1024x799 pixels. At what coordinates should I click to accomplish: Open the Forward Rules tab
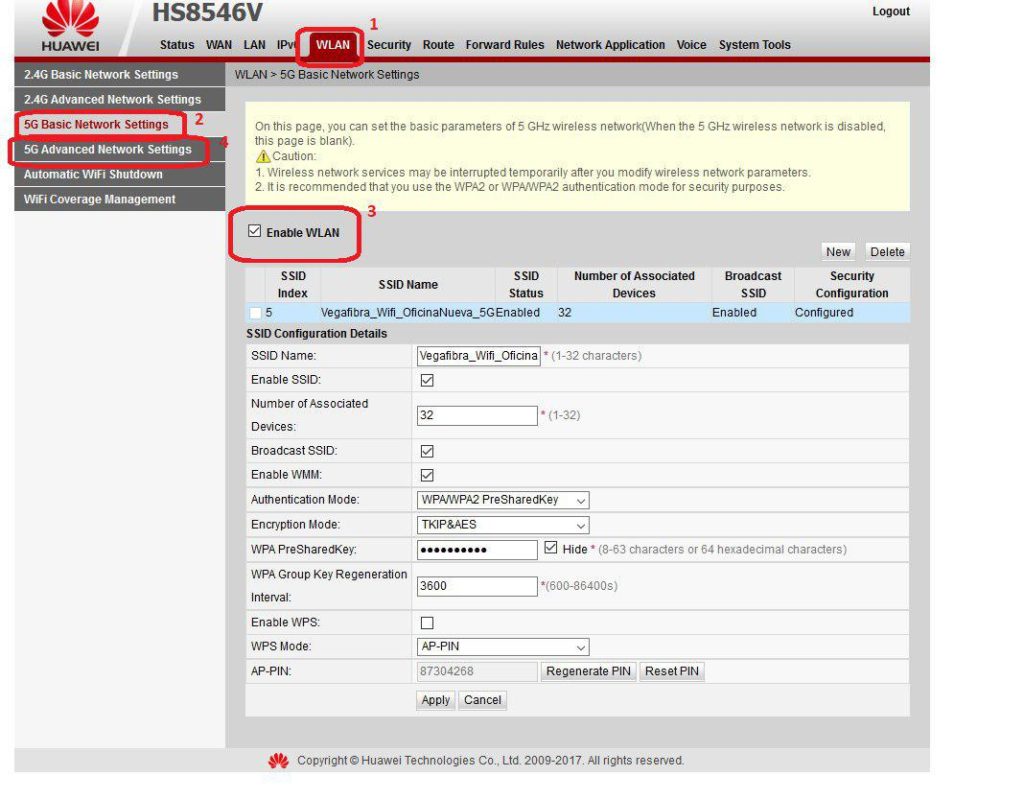tap(505, 45)
